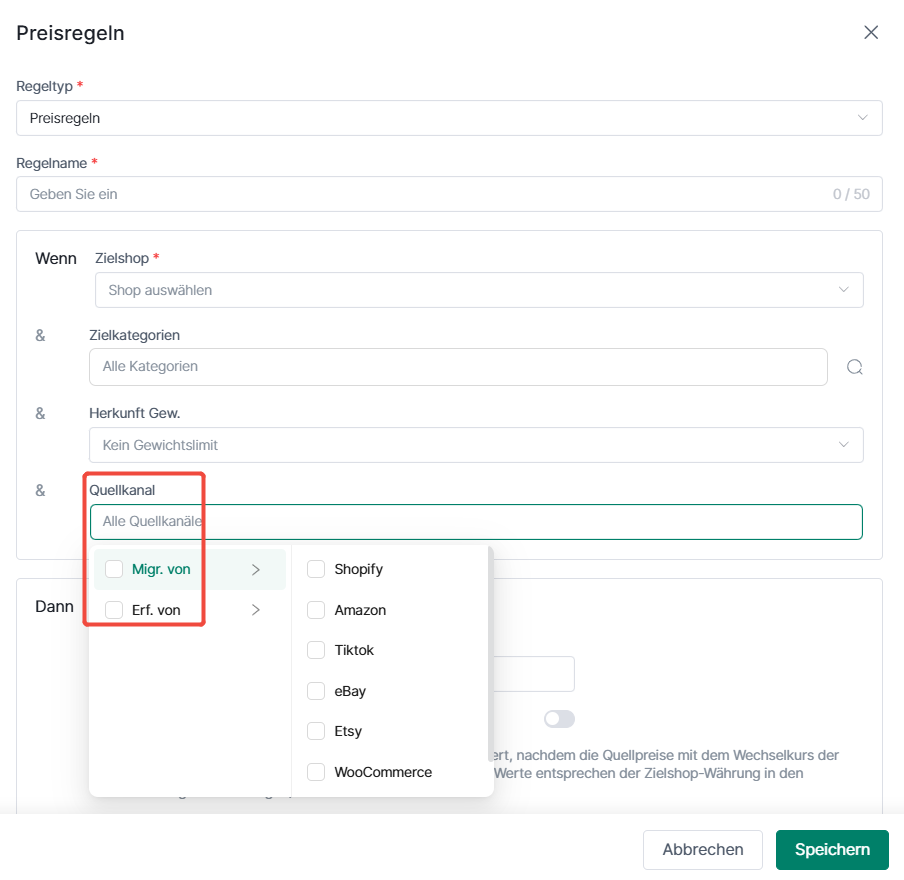Tick the eBay checkbox
Image resolution: width=904 pixels, height=880 pixels.
click(316, 691)
